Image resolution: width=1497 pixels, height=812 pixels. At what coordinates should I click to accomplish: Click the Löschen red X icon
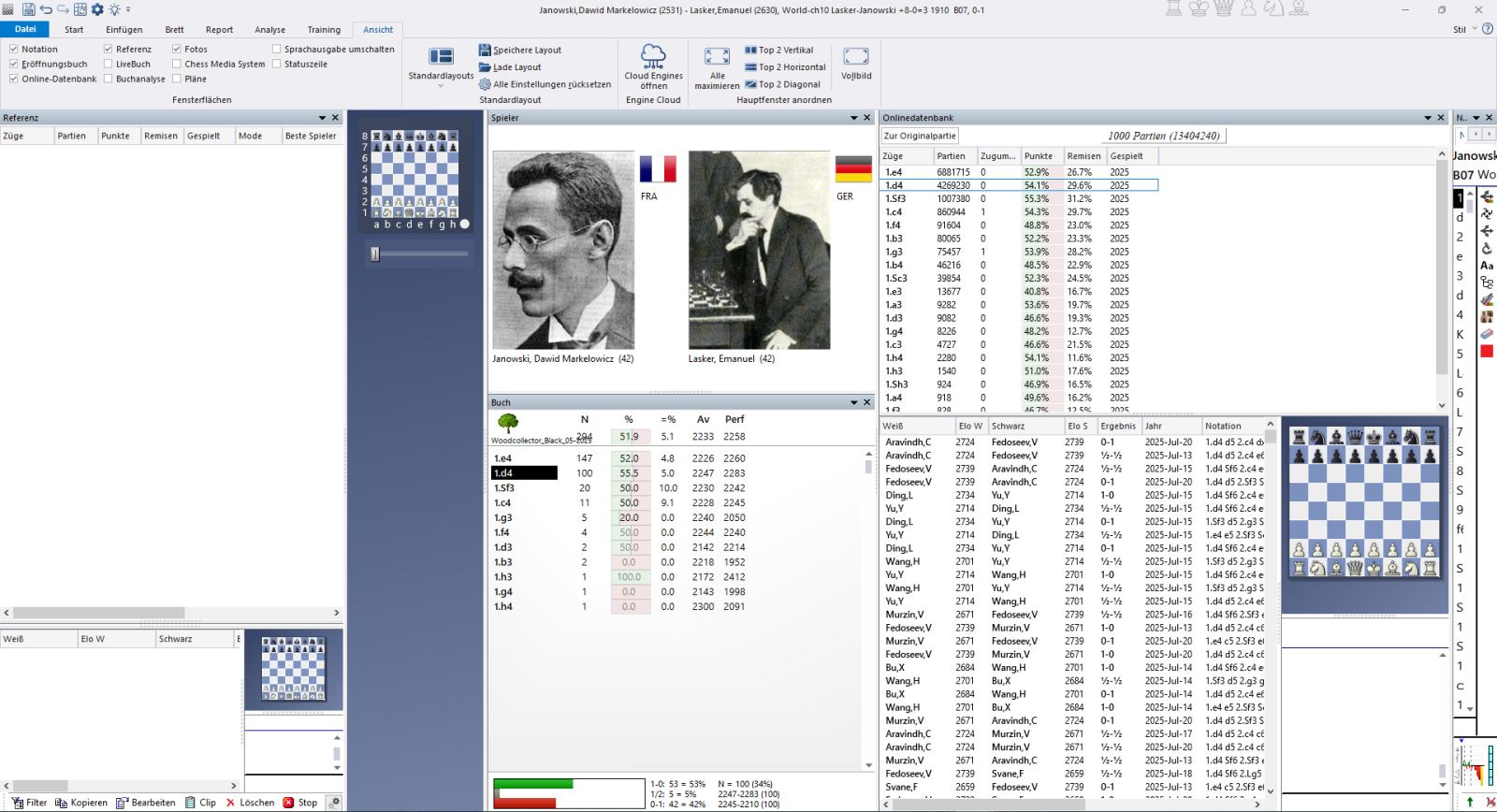(230, 803)
